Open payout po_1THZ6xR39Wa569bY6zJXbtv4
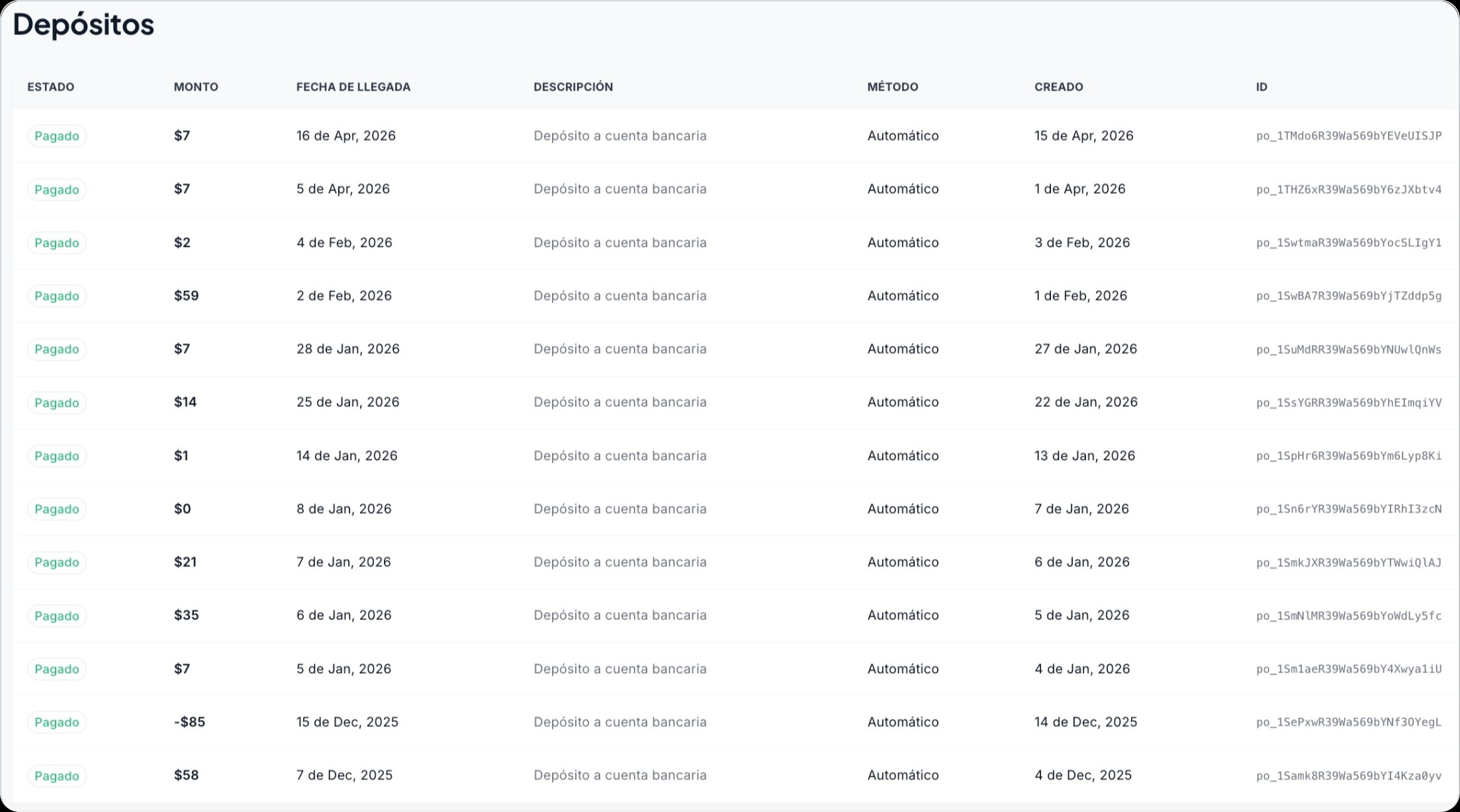Screen dimensions: 1460x812 point(1349,189)
